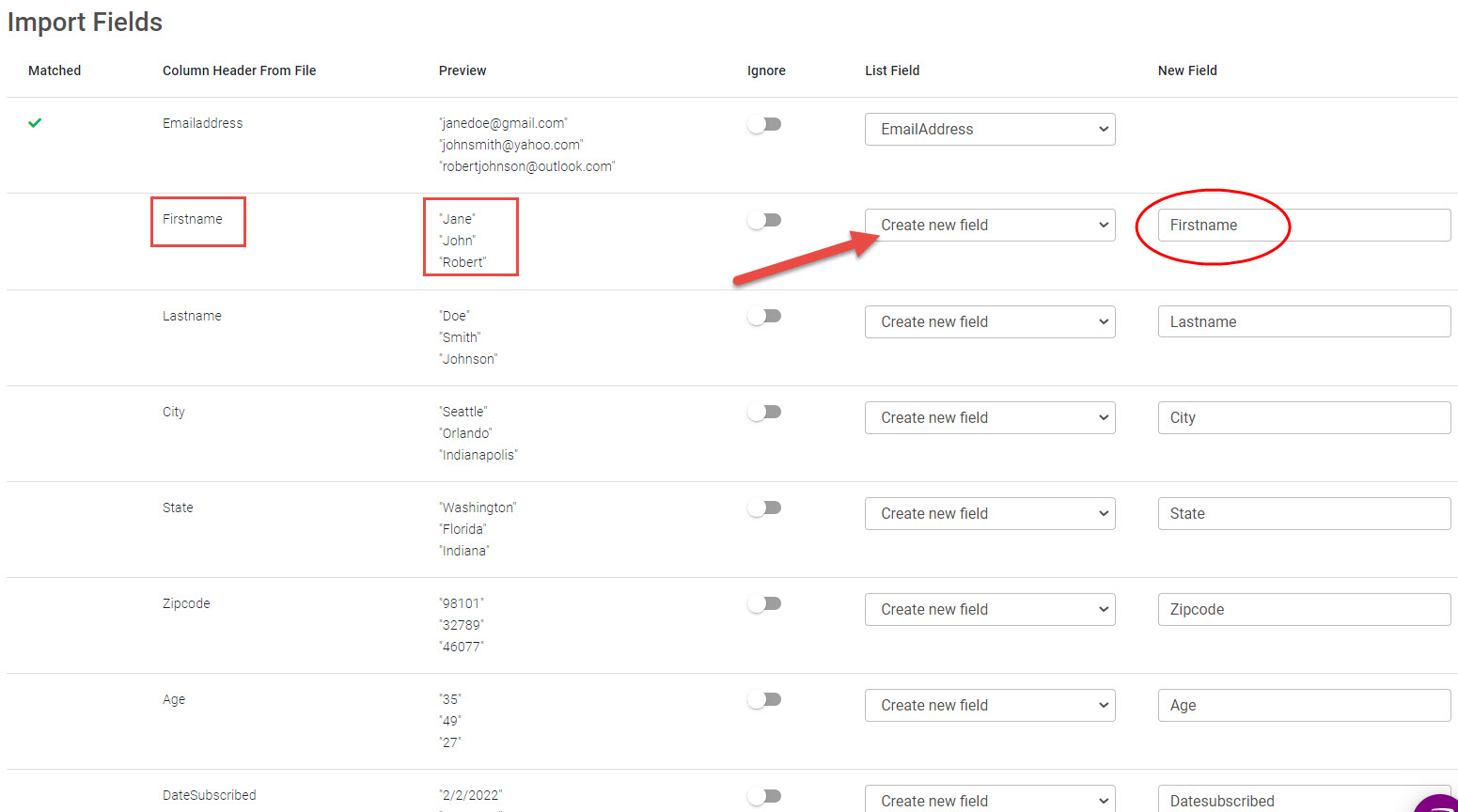Click the State new field input box
Viewport: 1458px width, 812px height.
1303,514
